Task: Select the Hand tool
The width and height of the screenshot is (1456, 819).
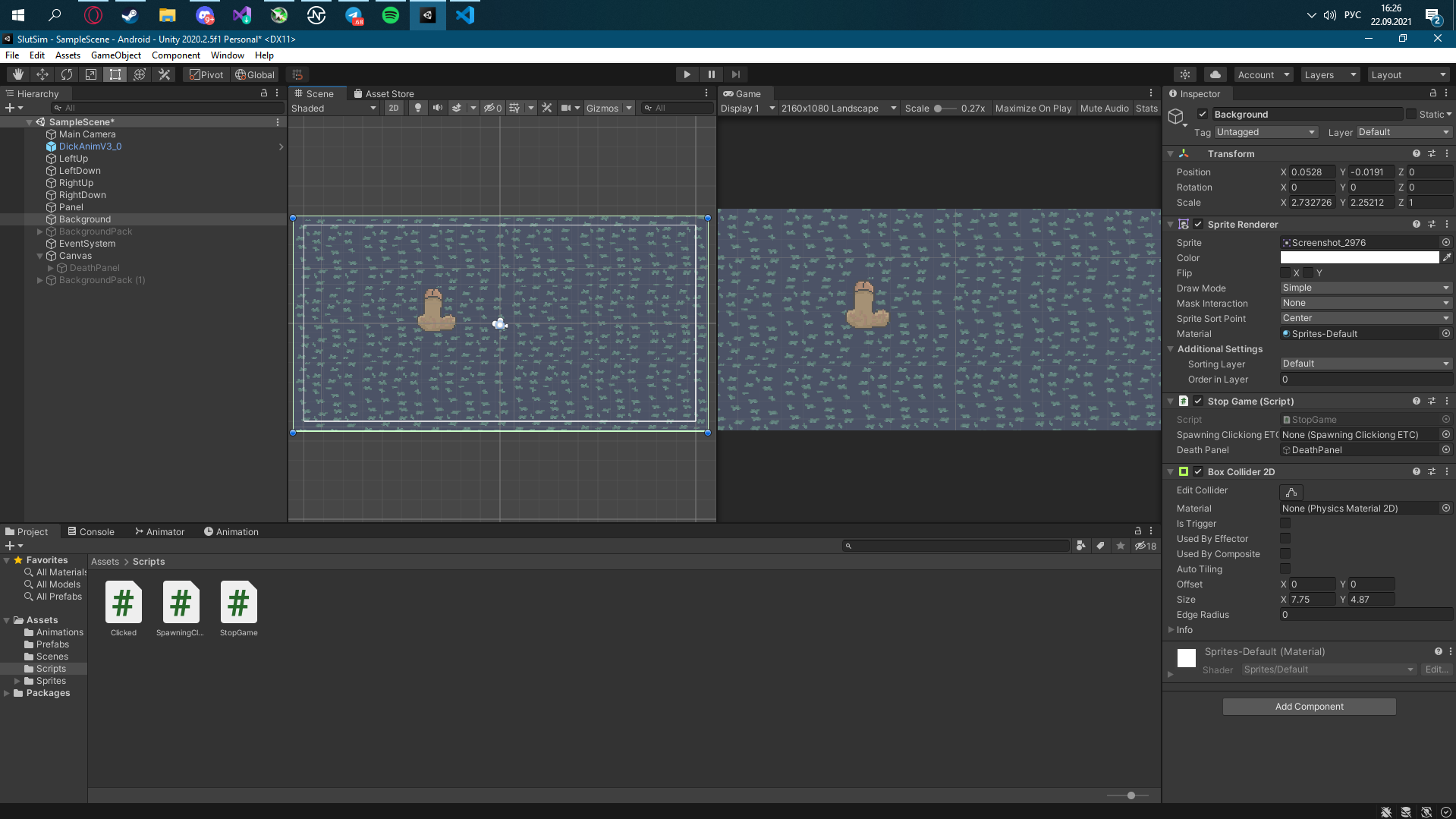Action: point(18,74)
